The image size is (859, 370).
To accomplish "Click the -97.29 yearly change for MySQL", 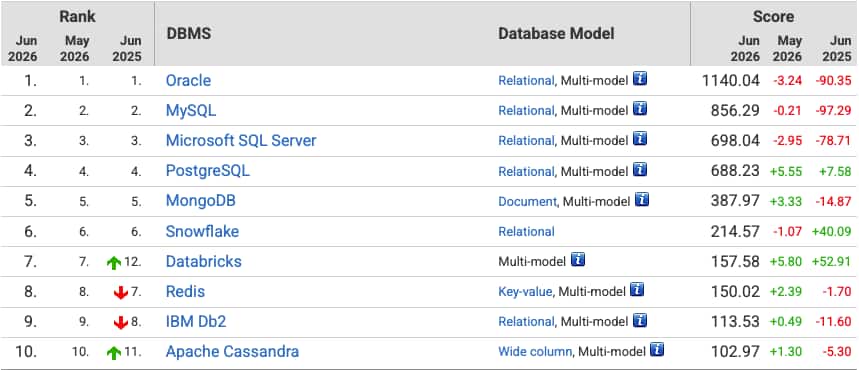I will (x=833, y=111).
